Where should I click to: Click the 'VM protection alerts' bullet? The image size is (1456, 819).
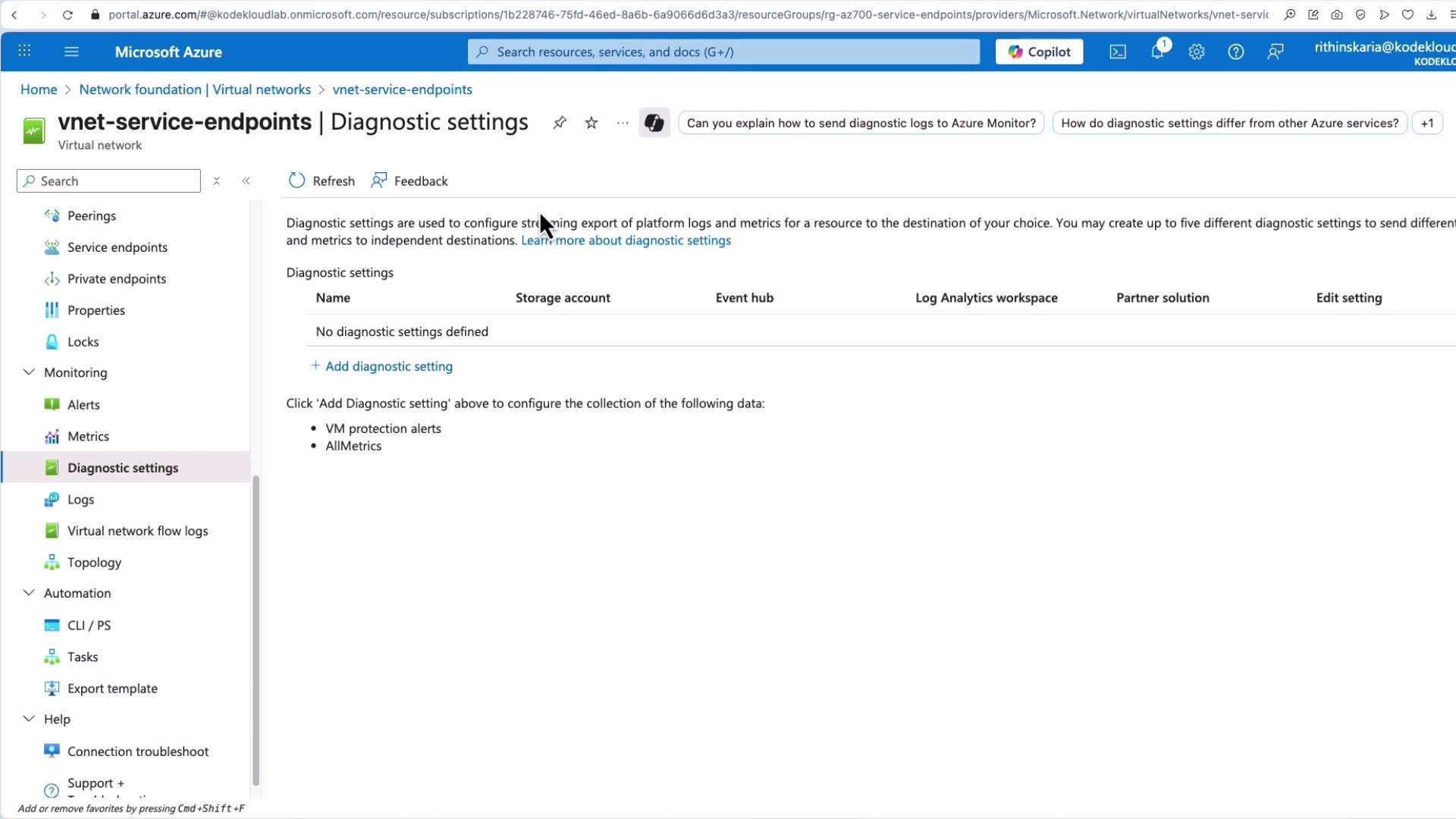(383, 428)
